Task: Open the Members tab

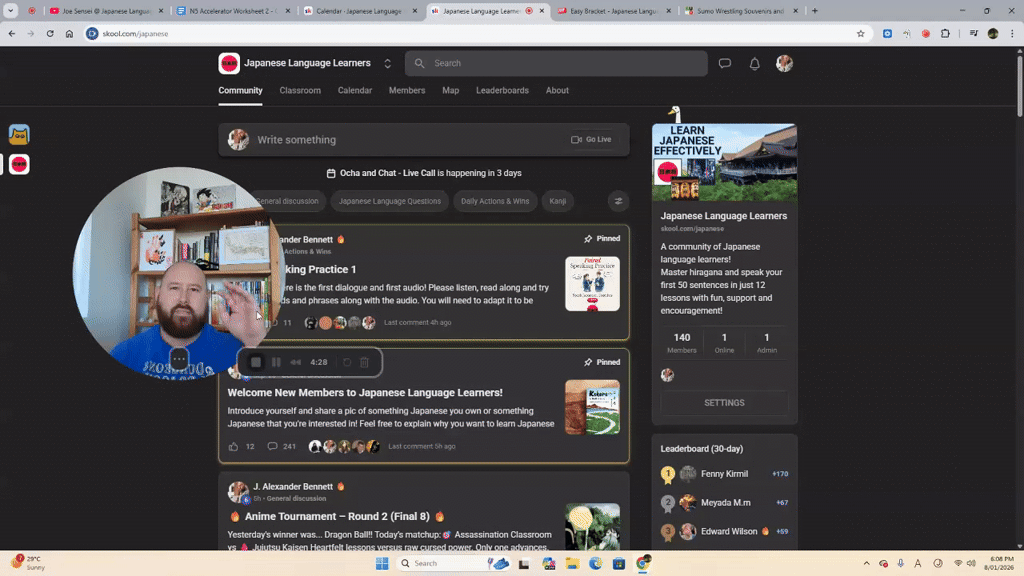Action: pos(407,91)
